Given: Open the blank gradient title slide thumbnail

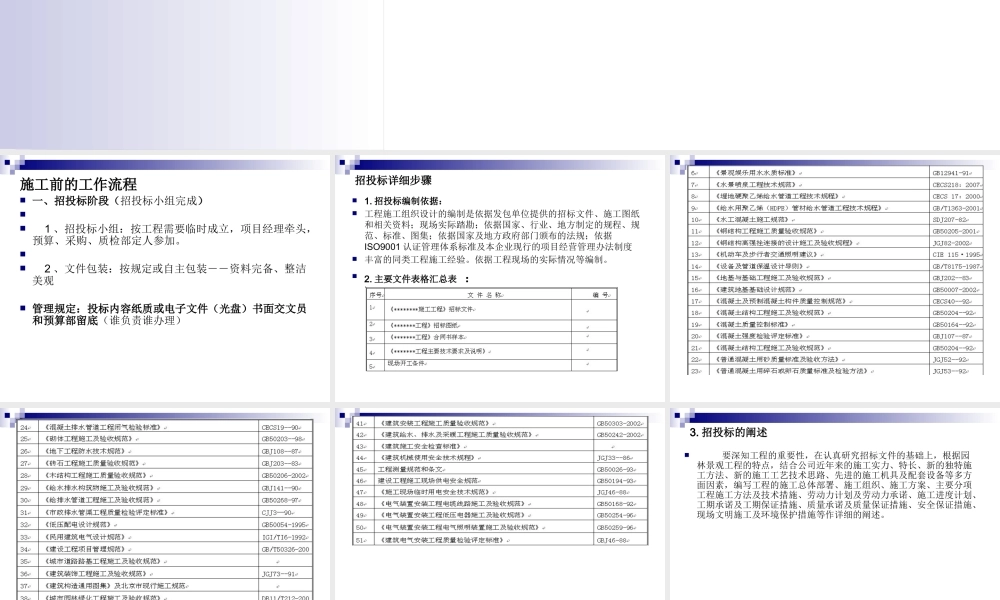Looking at the screenshot, I should click(x=191, y=75).
